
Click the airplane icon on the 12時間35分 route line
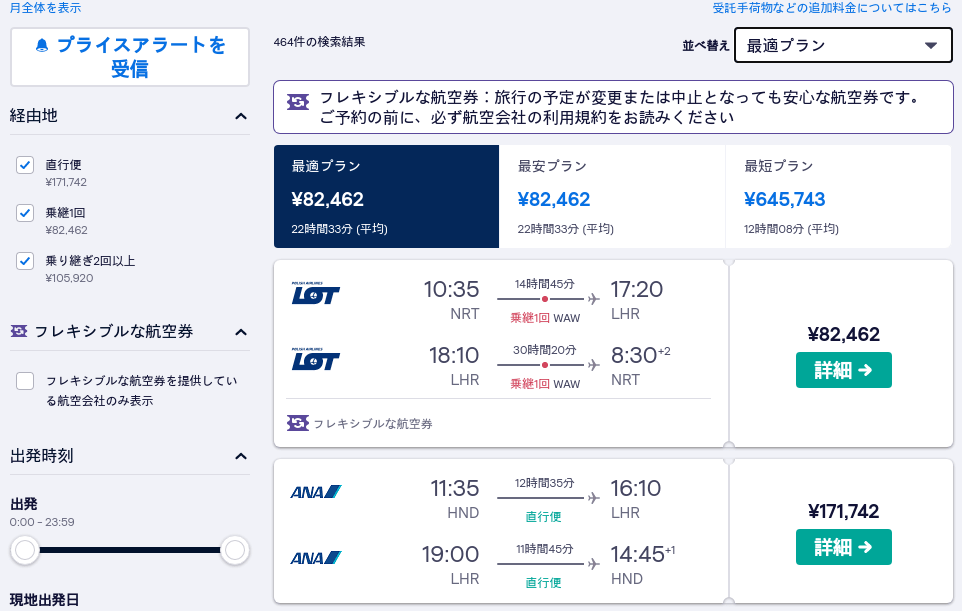coord(593,498)
